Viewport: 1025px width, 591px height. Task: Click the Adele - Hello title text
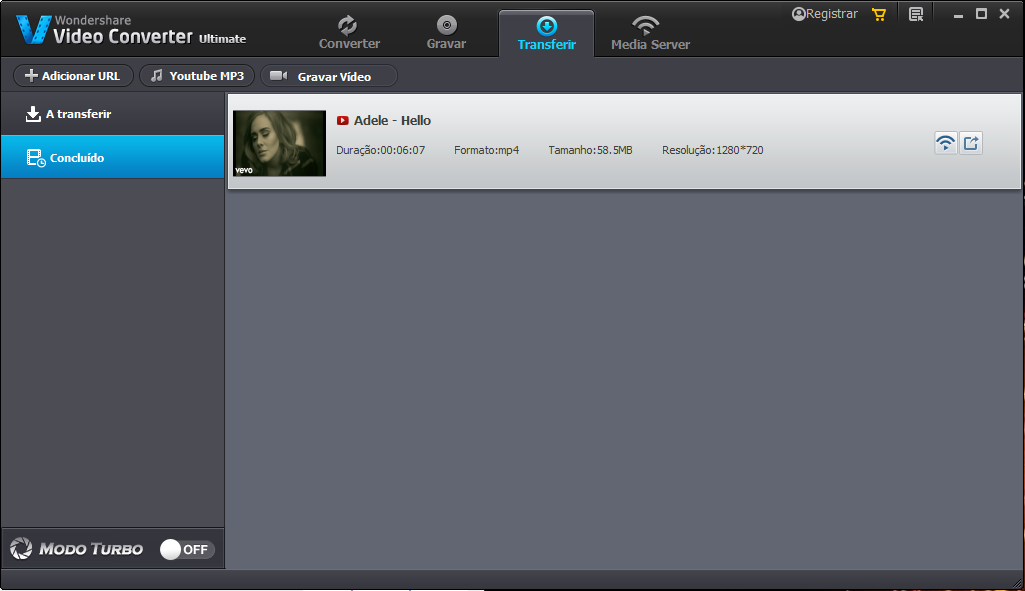(392, 120)
